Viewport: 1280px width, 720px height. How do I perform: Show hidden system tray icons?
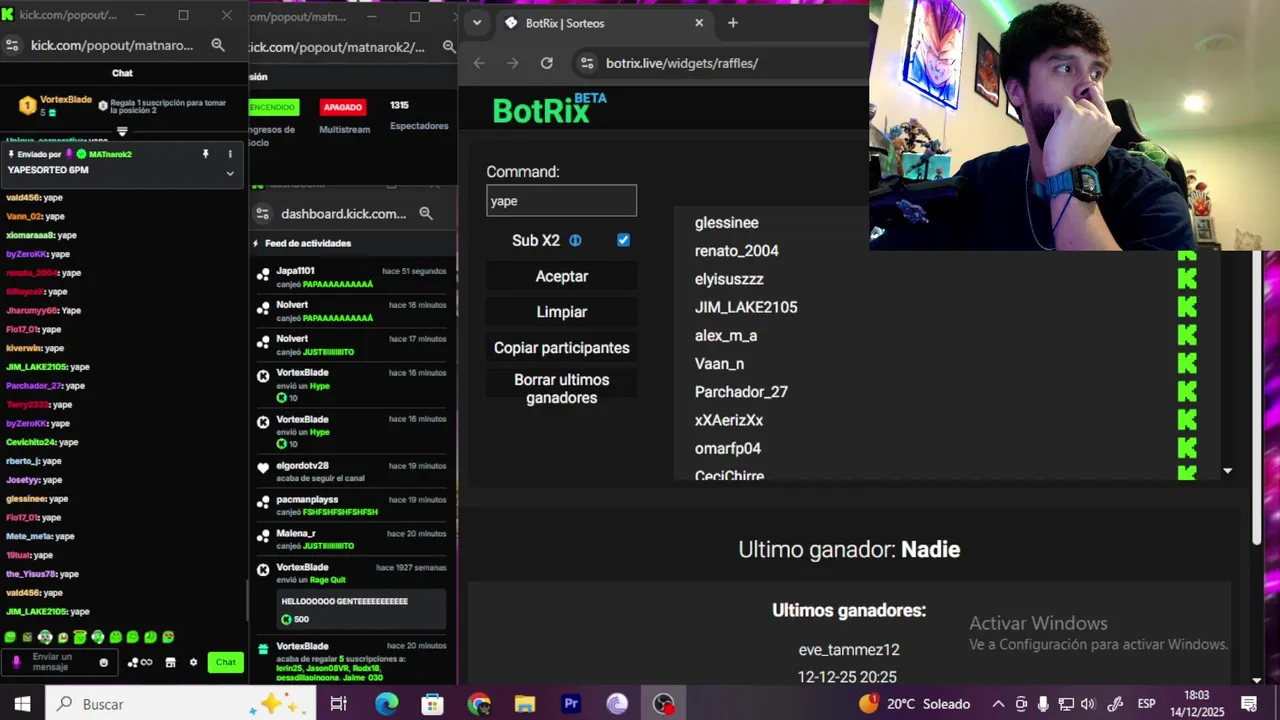(x=998, y=704)
